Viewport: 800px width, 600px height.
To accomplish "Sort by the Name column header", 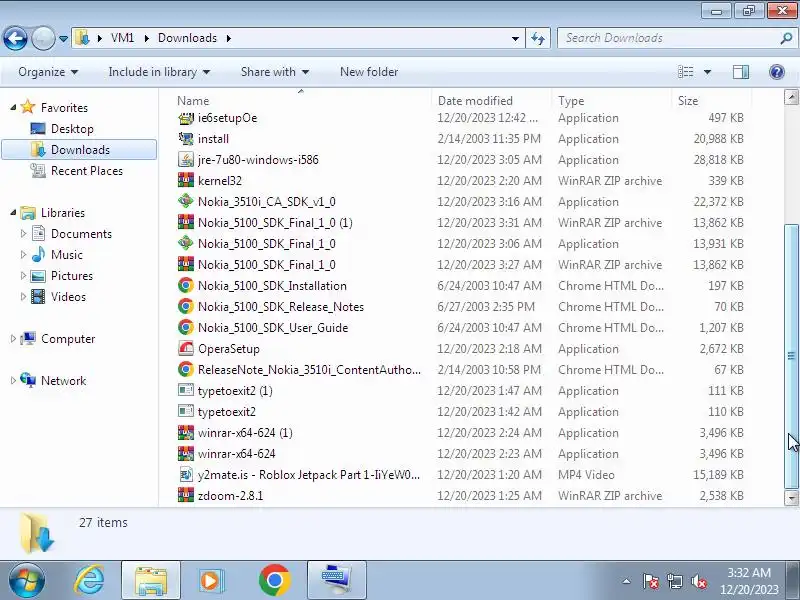I will tap(301, 101).
